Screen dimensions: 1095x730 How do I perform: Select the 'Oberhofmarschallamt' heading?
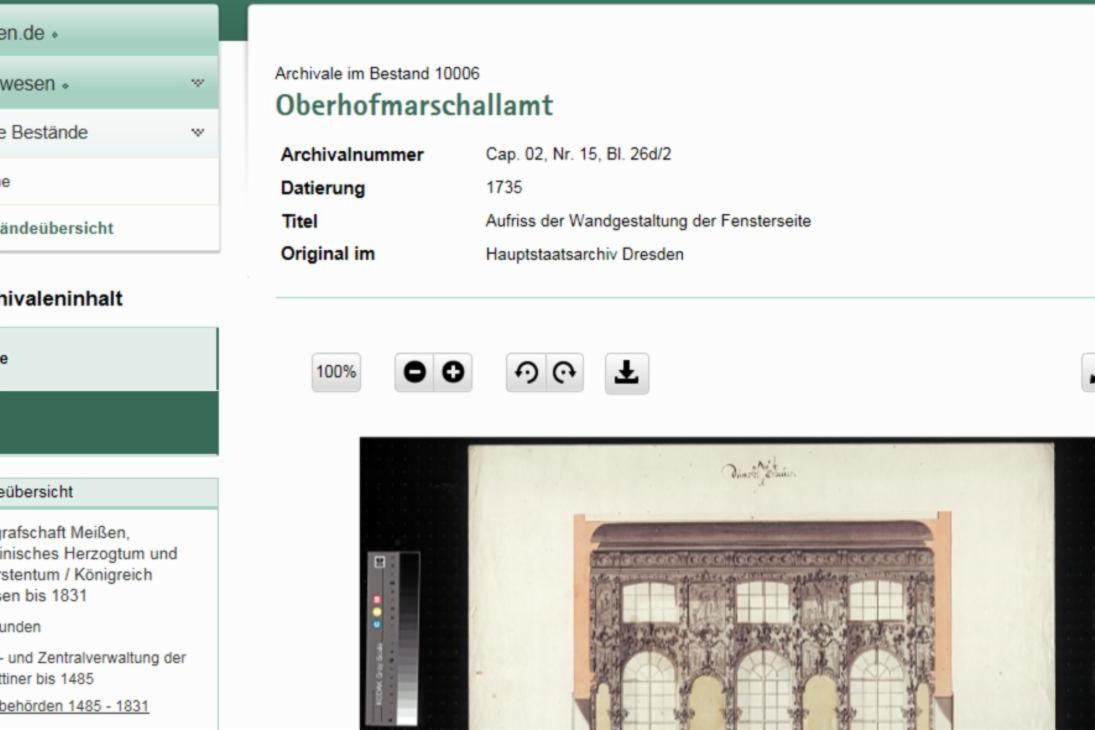point(414,105)
